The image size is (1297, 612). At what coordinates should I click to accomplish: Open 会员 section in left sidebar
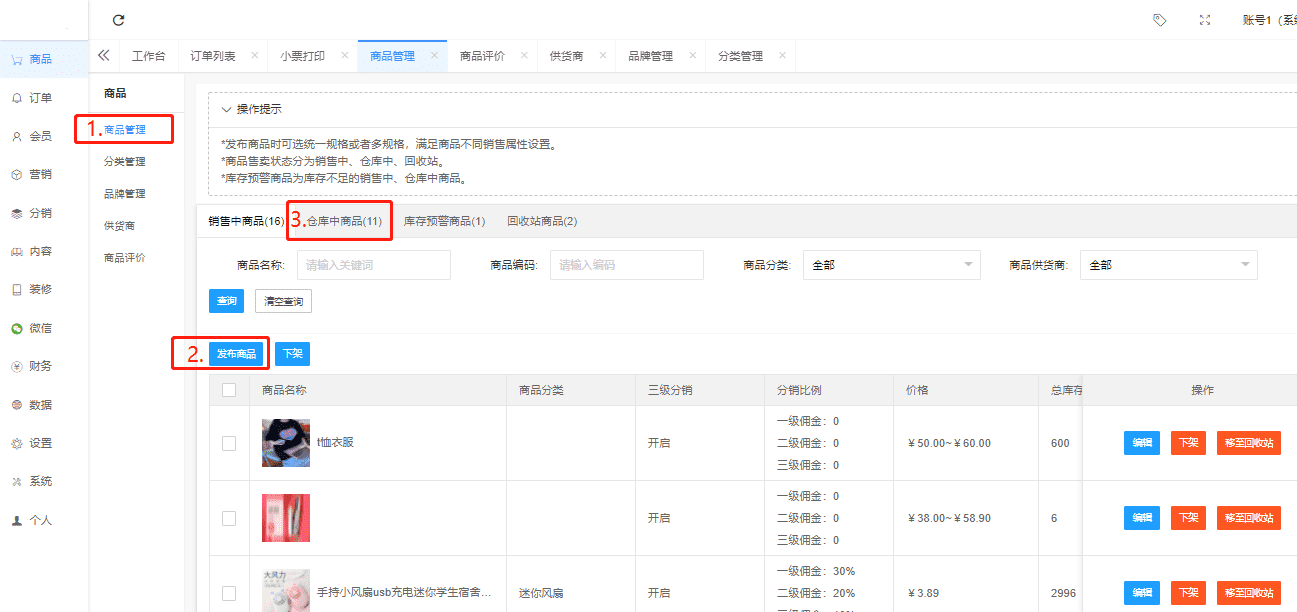click(x=40, y=136)
